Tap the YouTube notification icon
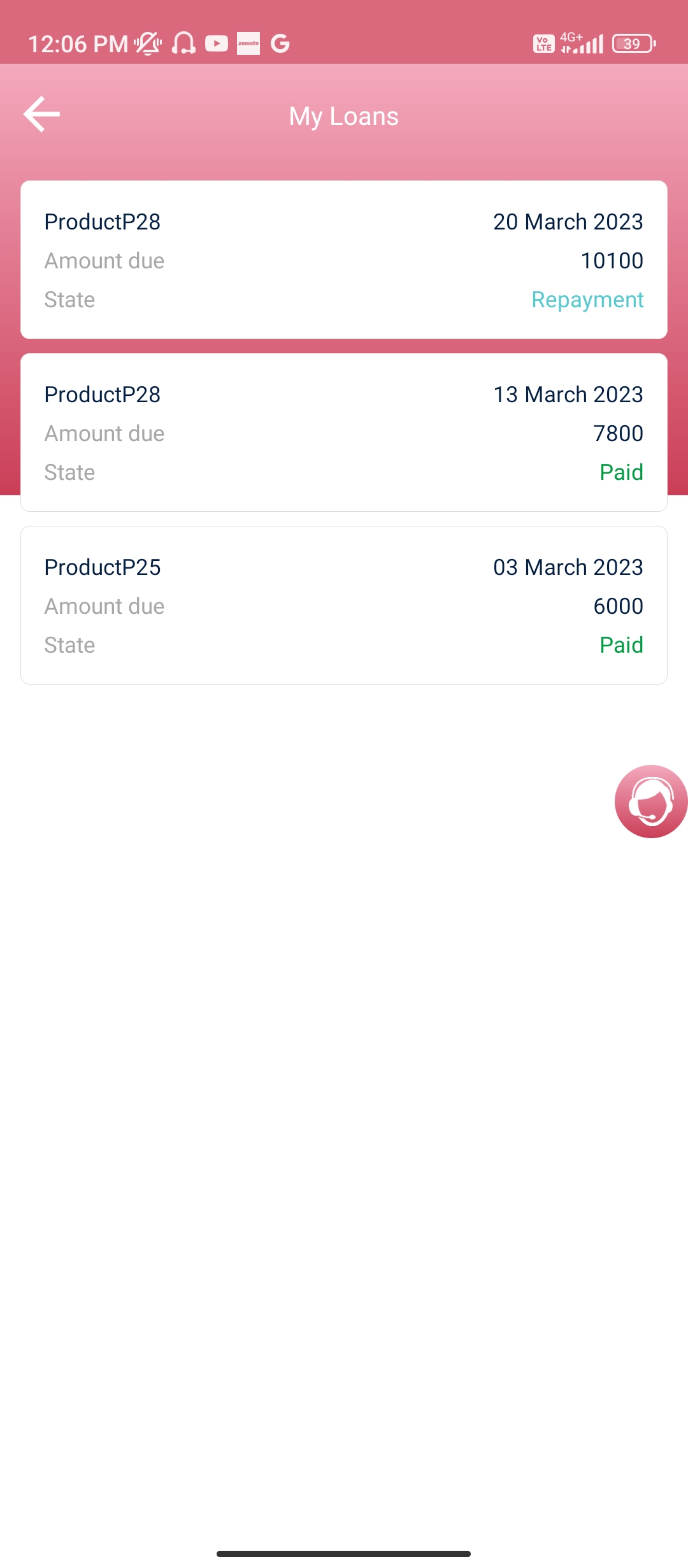This screenshot has width=688, height=1568. pos(217,43)
